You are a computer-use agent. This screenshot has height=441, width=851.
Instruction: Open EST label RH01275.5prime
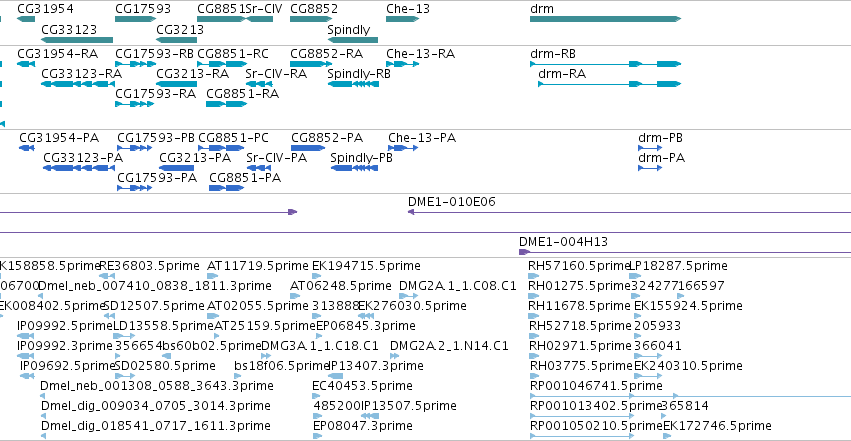click(579, 286)
